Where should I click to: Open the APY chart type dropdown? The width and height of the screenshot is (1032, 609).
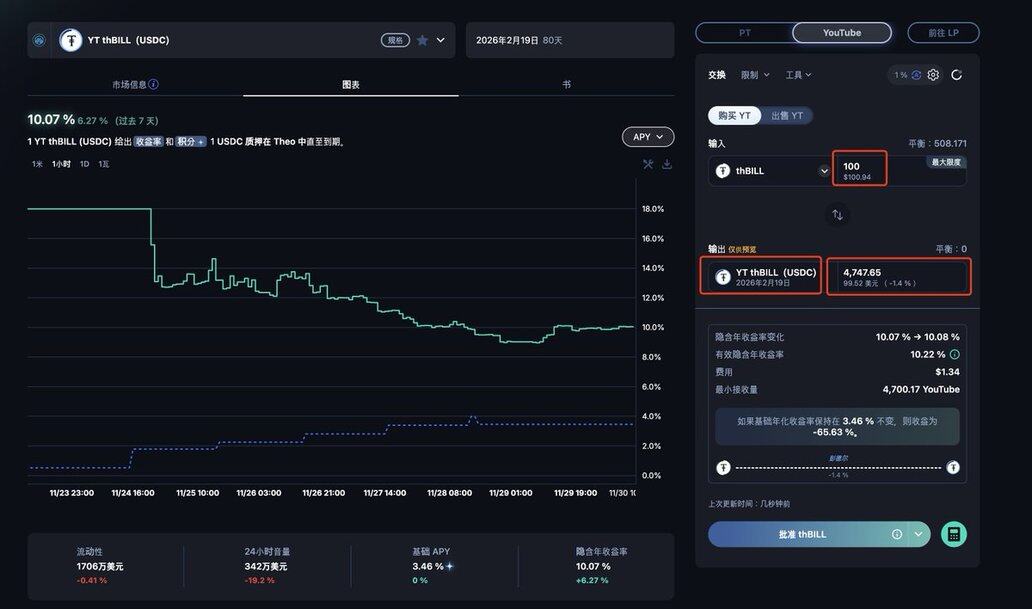click(648, 137)
